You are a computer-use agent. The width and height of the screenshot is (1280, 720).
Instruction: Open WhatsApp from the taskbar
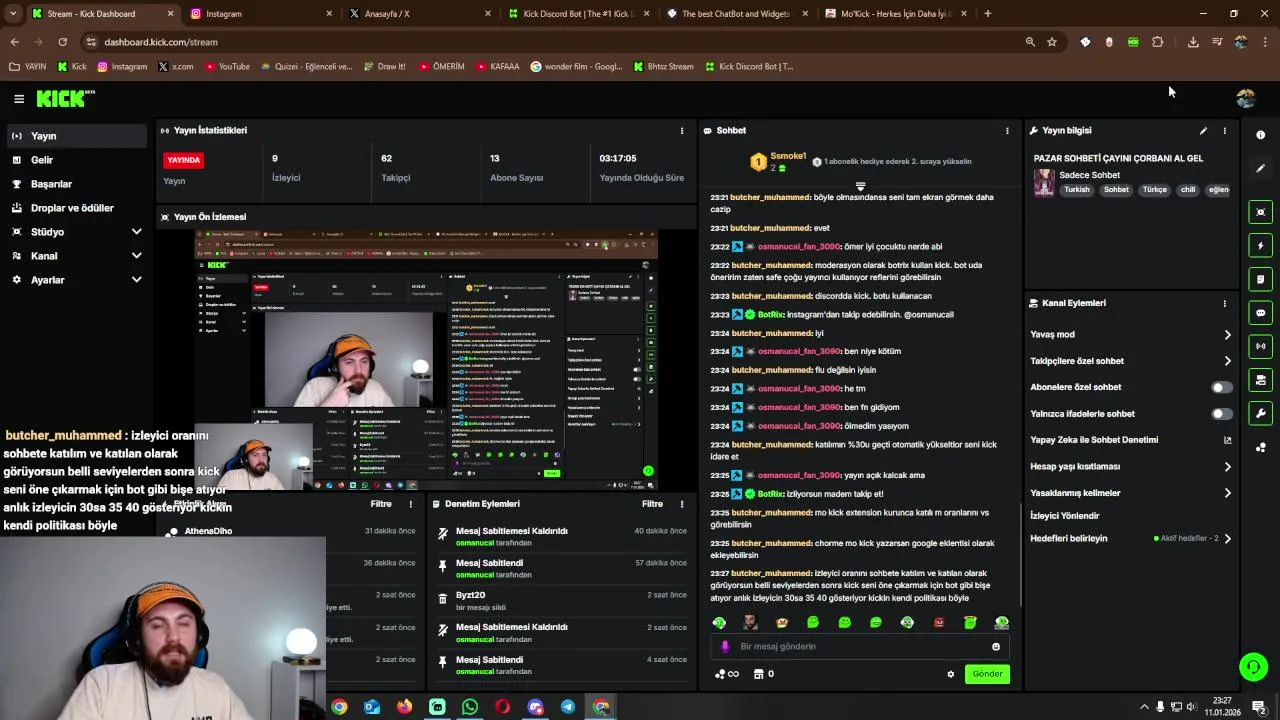tap(470, 707)
